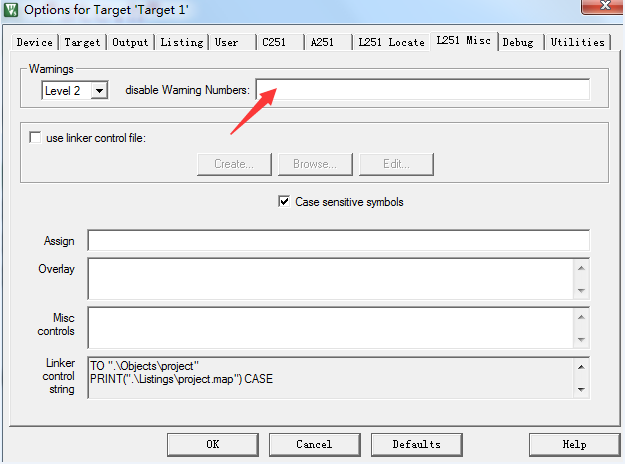Confirm settings with OK button
Viewport: 625px width, 464px height.
213,444
